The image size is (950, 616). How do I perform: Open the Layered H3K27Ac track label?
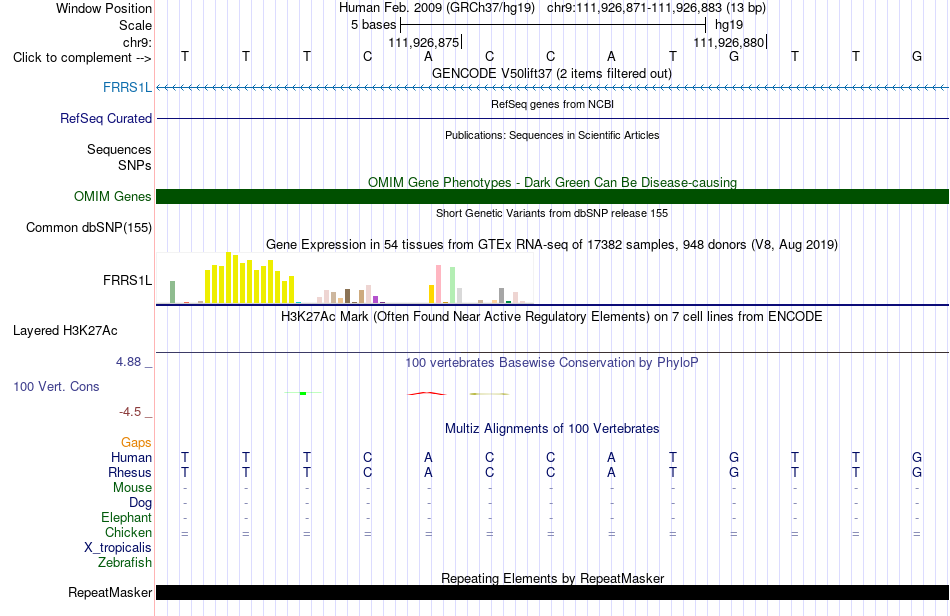tap(65, 331)
